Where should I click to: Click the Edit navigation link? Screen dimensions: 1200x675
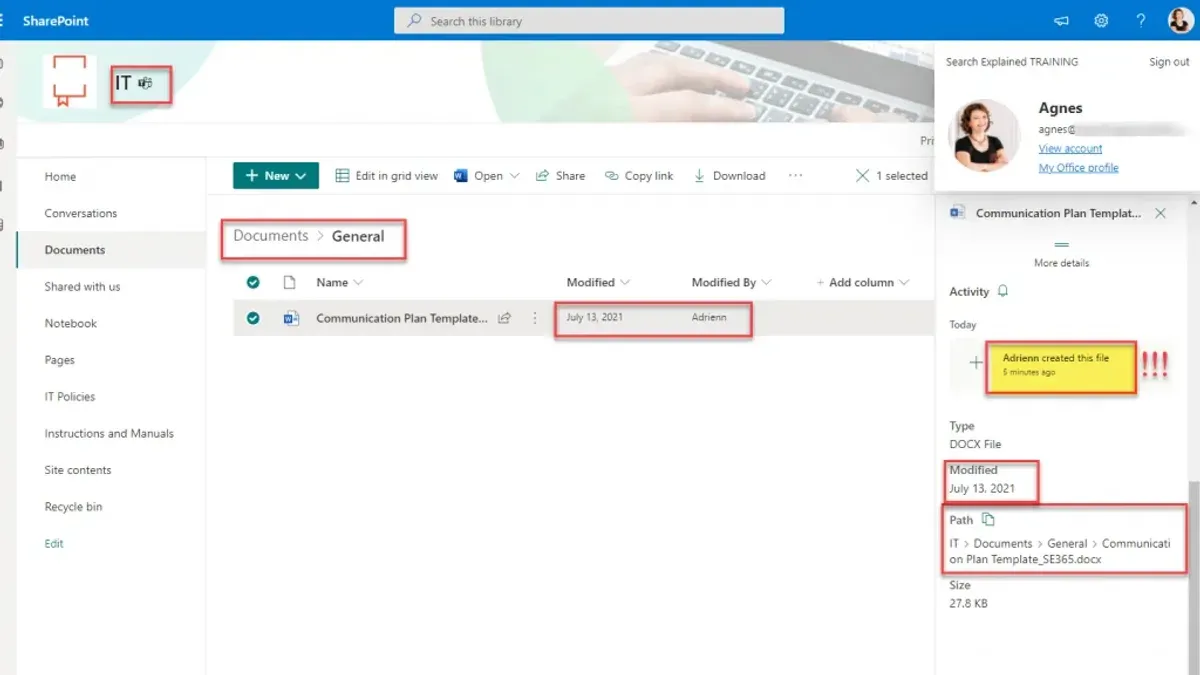[x=54, y=544]
